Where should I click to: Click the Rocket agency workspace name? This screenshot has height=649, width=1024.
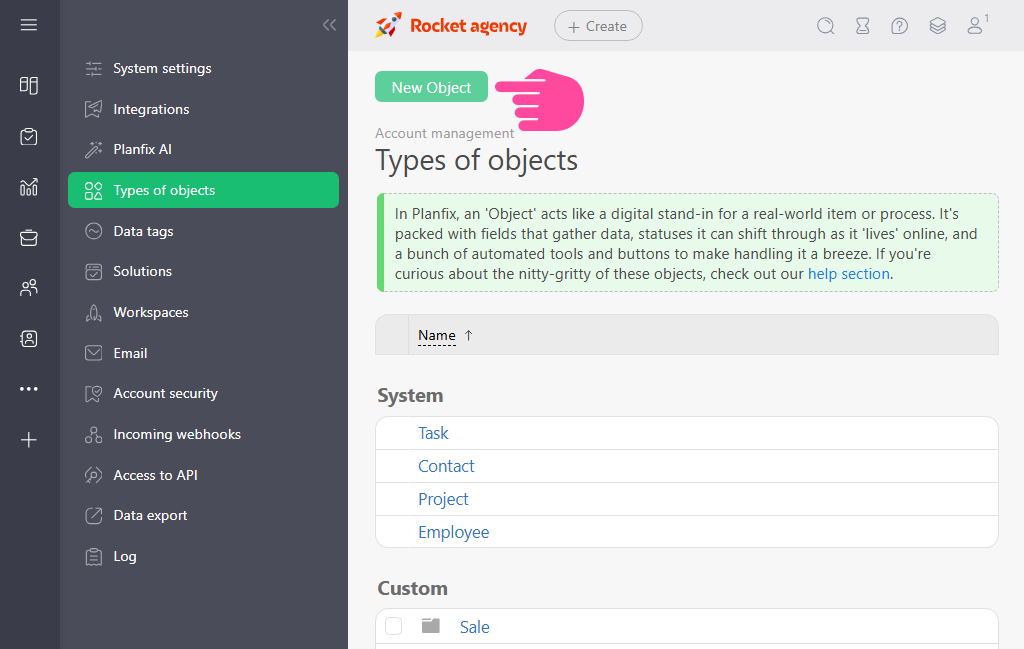click(468, 26)
